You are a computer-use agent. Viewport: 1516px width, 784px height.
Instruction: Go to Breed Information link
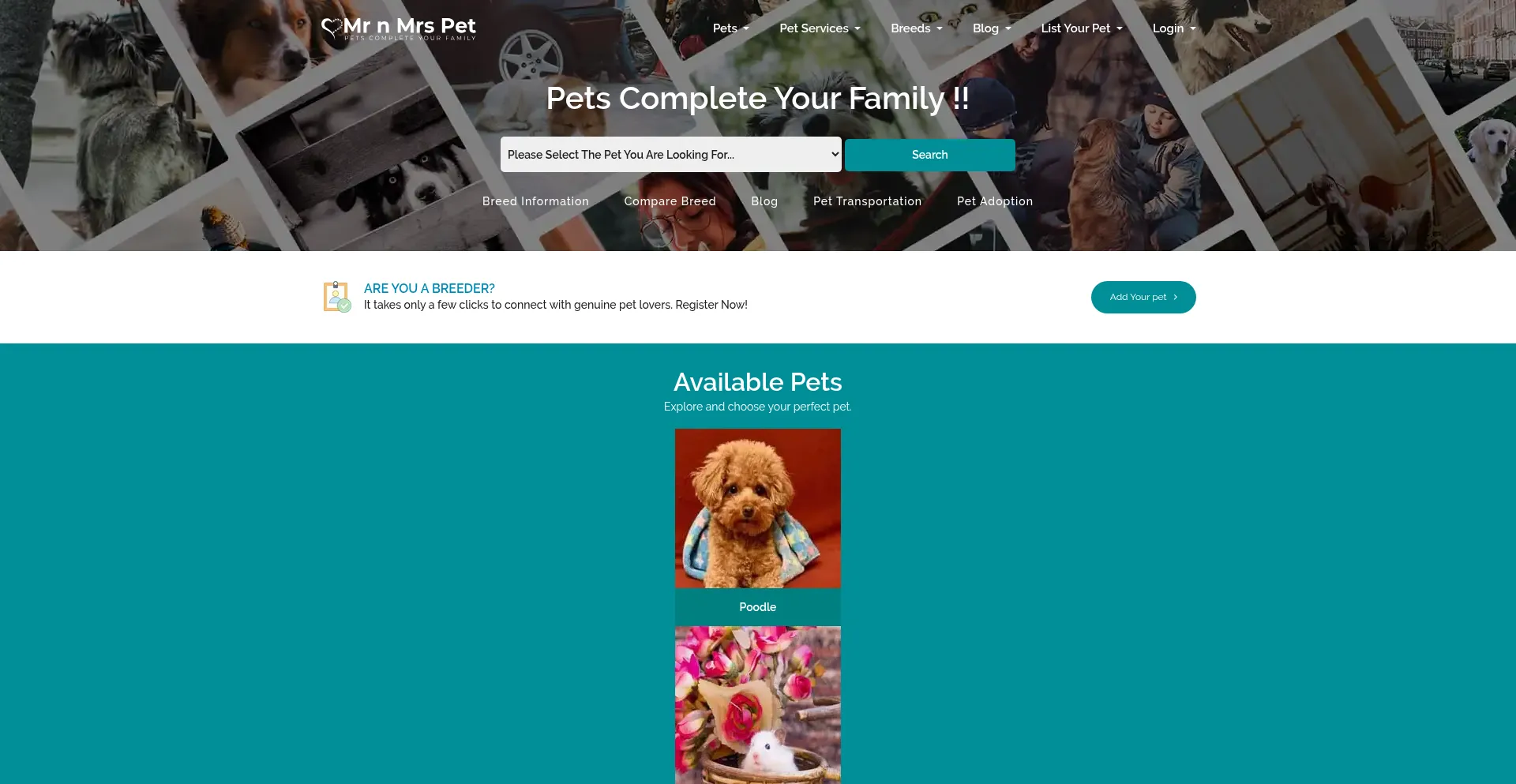click(535, 201)
